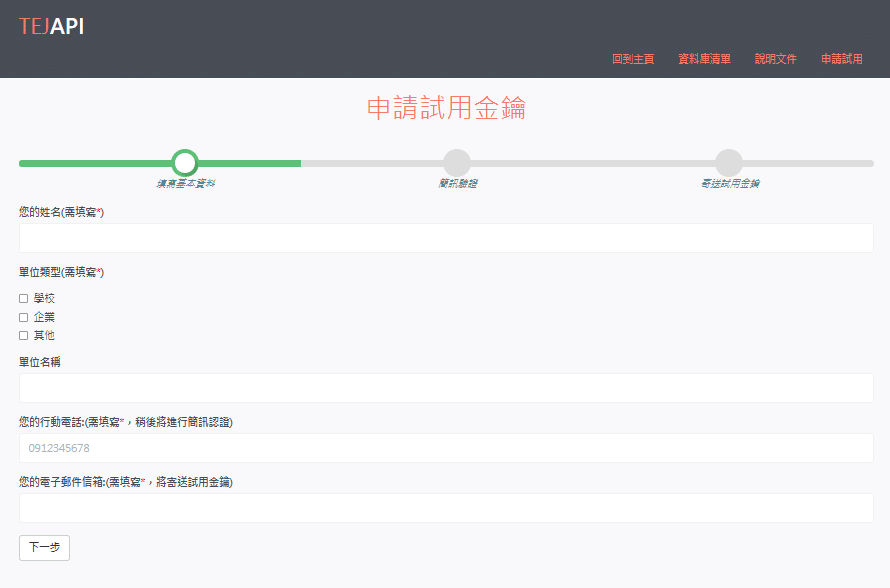Viewport: 890px width, 588px height.
Task: Focus the 電子郵件信箱 input field
Action: (446, 508)
